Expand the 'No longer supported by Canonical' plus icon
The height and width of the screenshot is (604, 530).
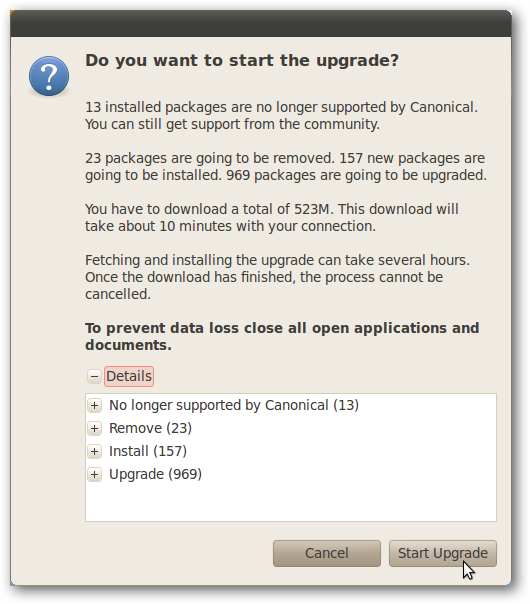94,406
